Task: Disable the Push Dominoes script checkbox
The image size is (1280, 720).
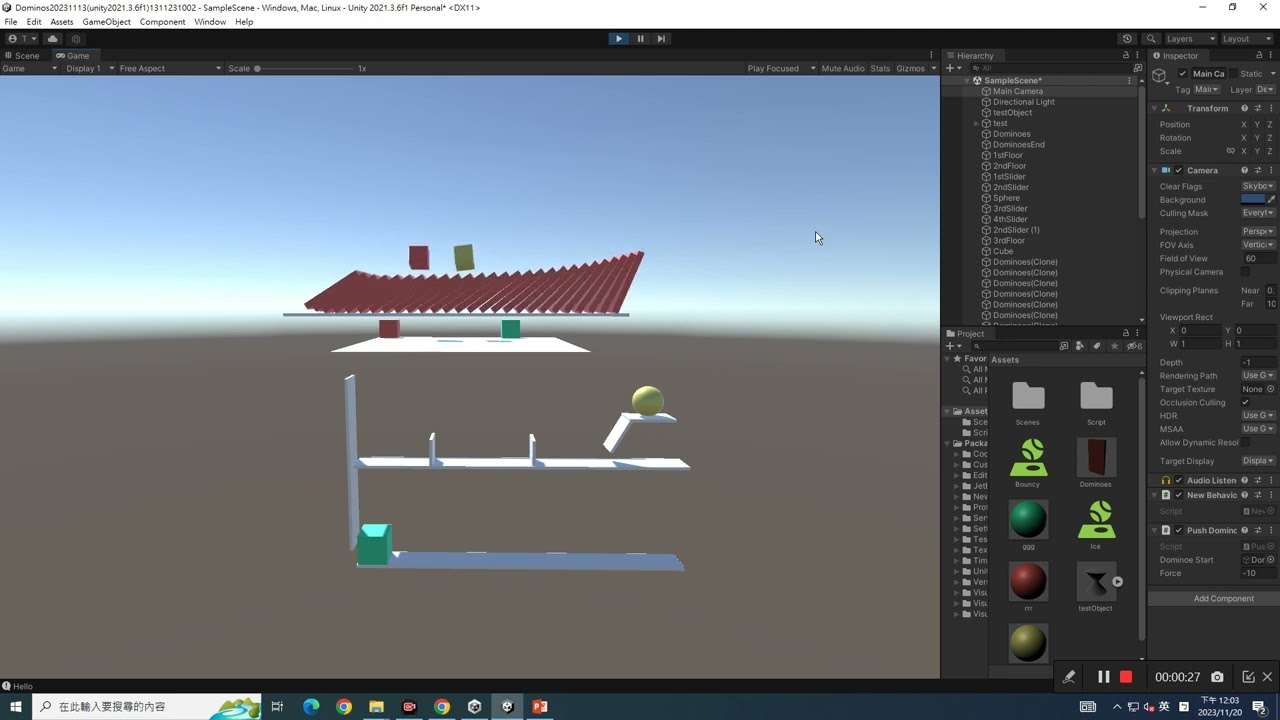Action: point(1179,531)
